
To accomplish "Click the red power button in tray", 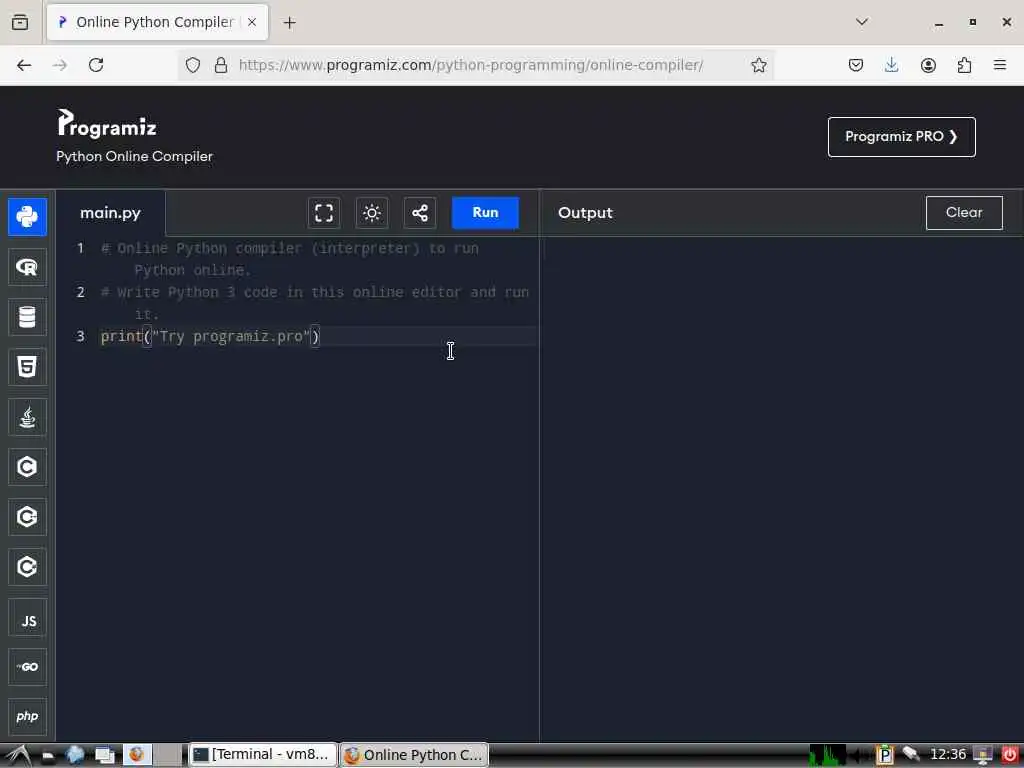I will click(x=1010, y=755).
